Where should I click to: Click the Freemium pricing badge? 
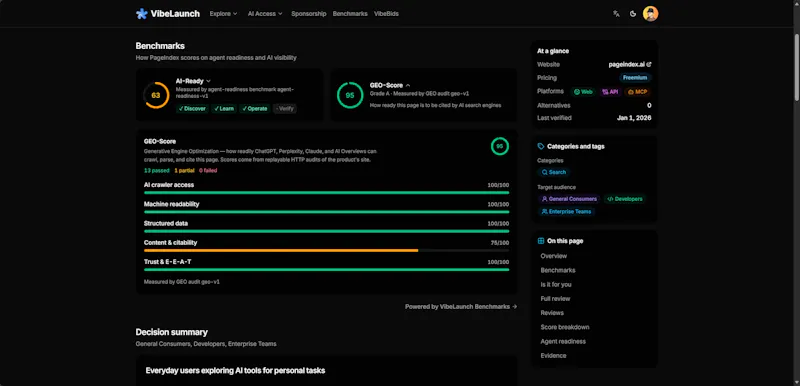[635, 78]
